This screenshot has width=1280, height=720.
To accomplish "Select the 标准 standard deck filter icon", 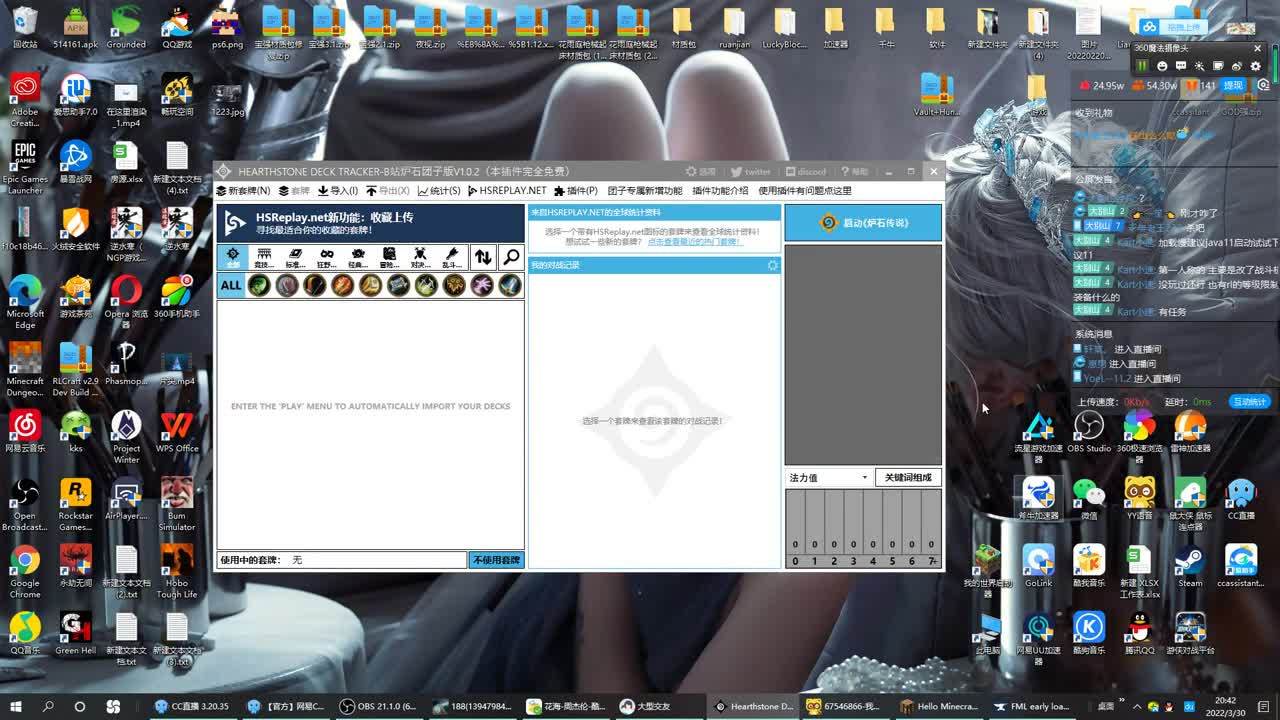I will pos(295,257).
